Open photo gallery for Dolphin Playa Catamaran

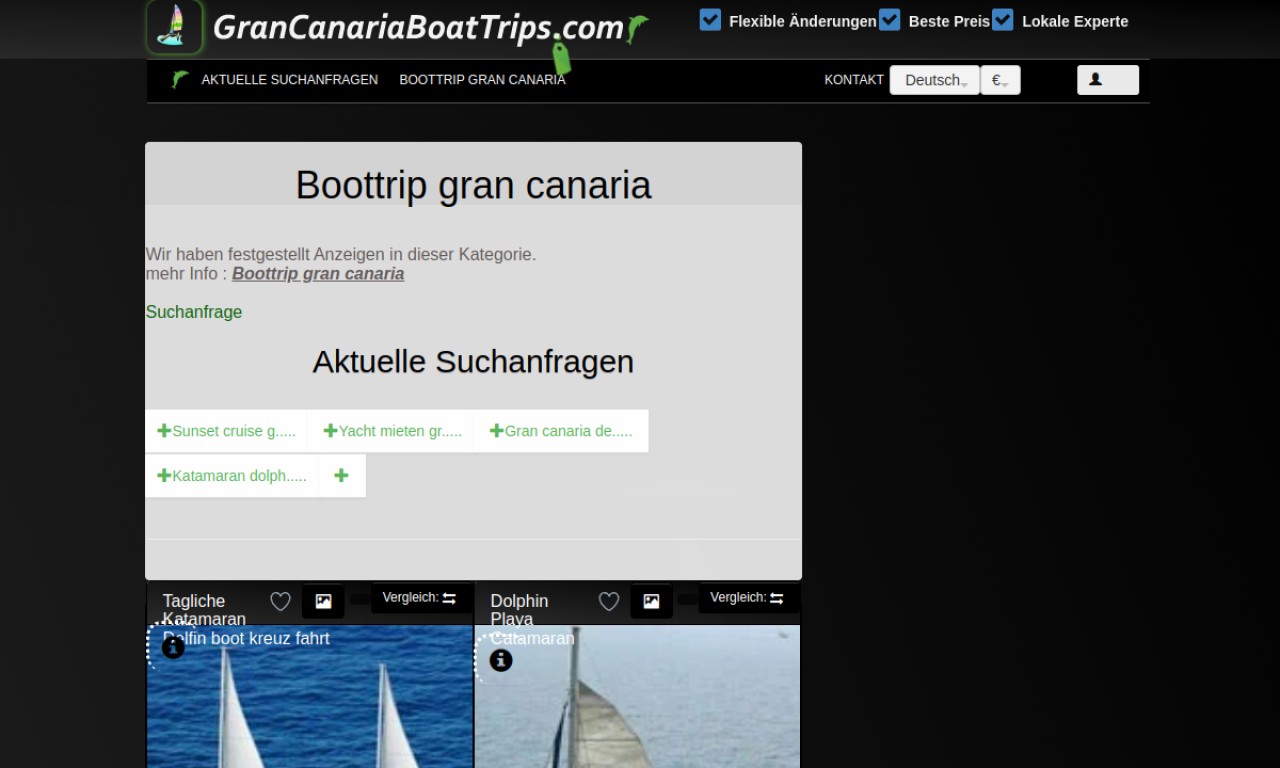click(651, 601)
